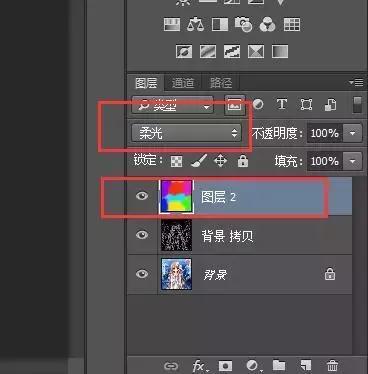368x374 pixels.
Task: Open the 不透明度 slider arrow
Action: (x=353, y=133)
